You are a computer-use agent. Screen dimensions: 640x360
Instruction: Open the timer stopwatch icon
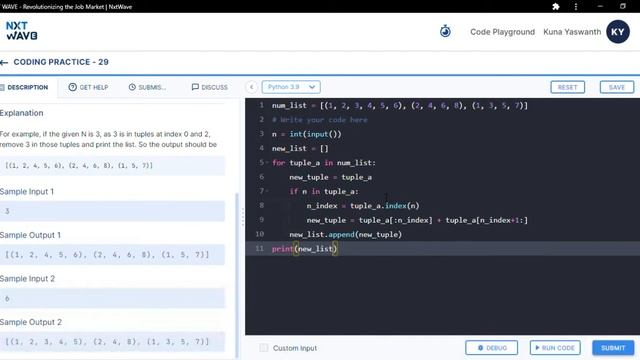tap(445, 31)
